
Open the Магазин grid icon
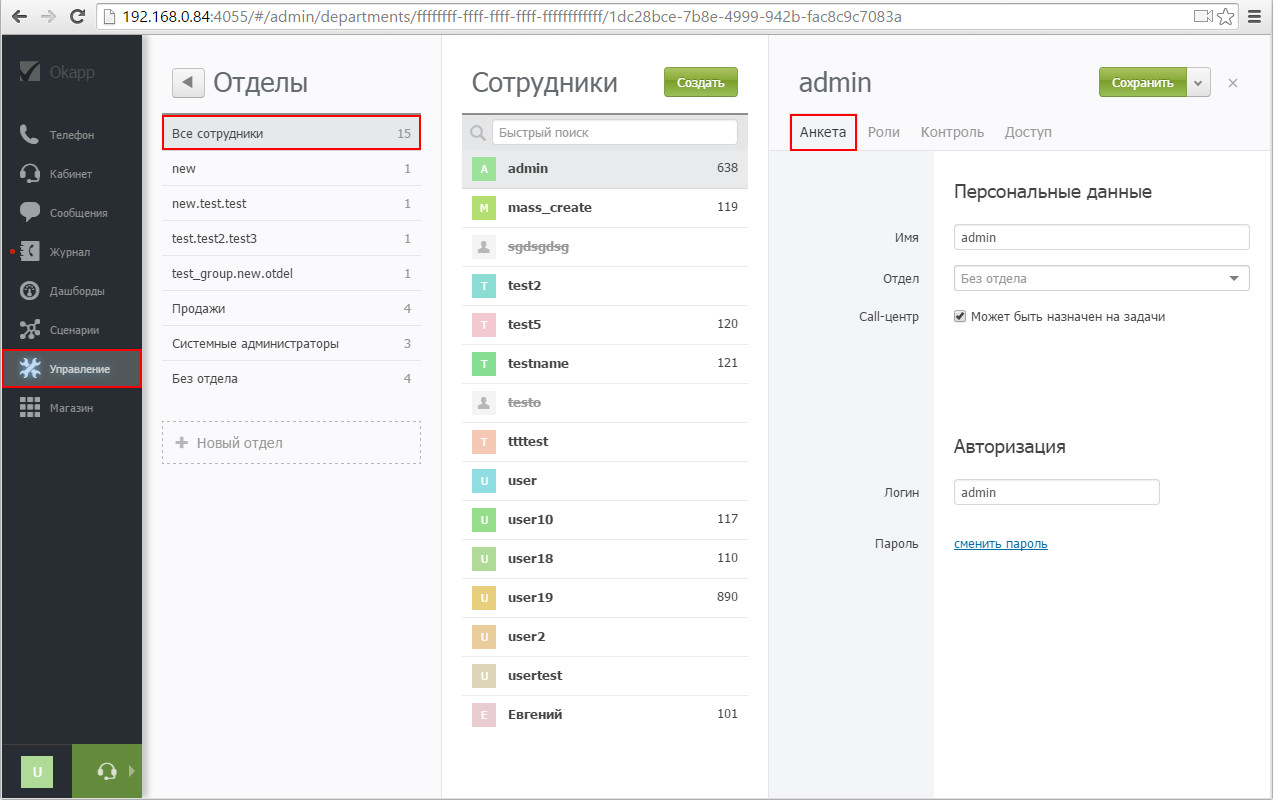pyautogui.click(x=30, y=408)
